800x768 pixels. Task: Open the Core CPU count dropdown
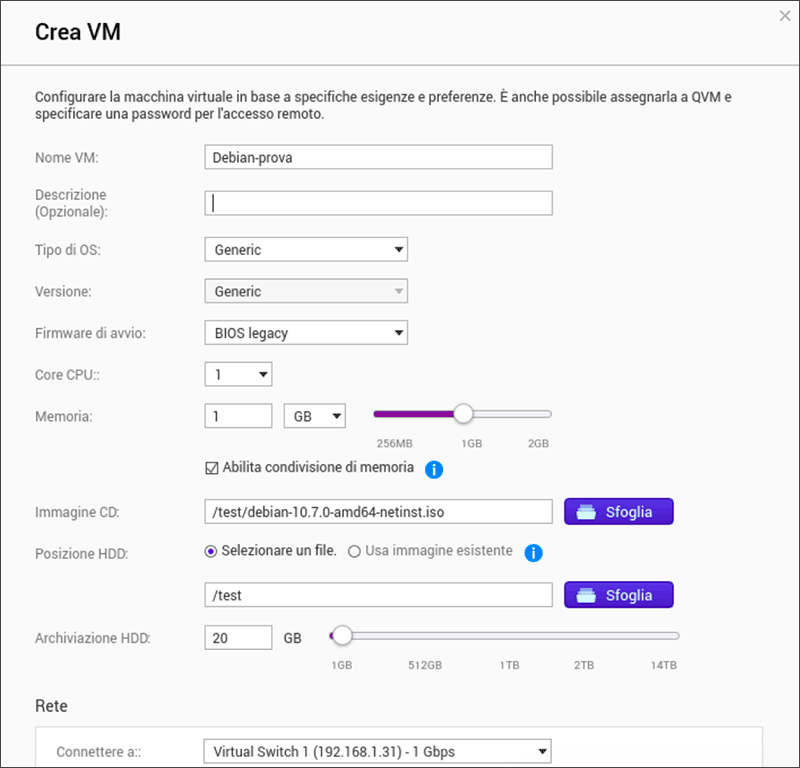238,375
